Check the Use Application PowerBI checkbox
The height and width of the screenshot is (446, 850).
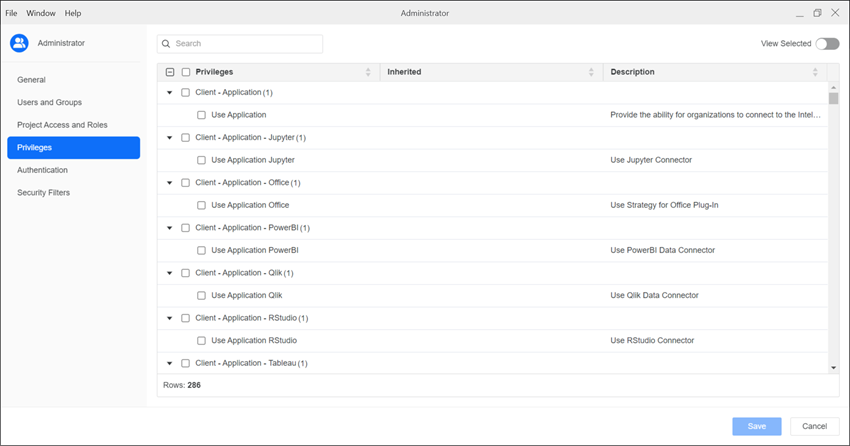pyautogui.click(x=201, y=250)
